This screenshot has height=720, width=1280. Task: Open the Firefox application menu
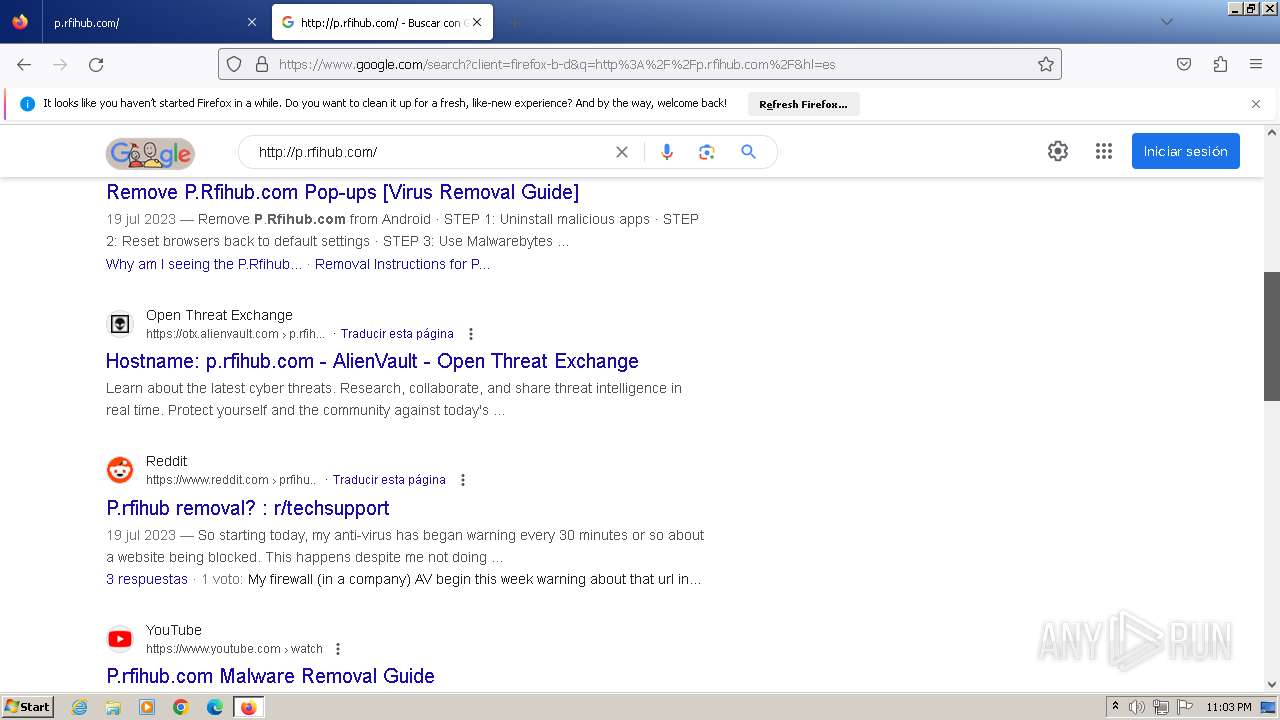pyautogui.click(x=1256, y=64)
